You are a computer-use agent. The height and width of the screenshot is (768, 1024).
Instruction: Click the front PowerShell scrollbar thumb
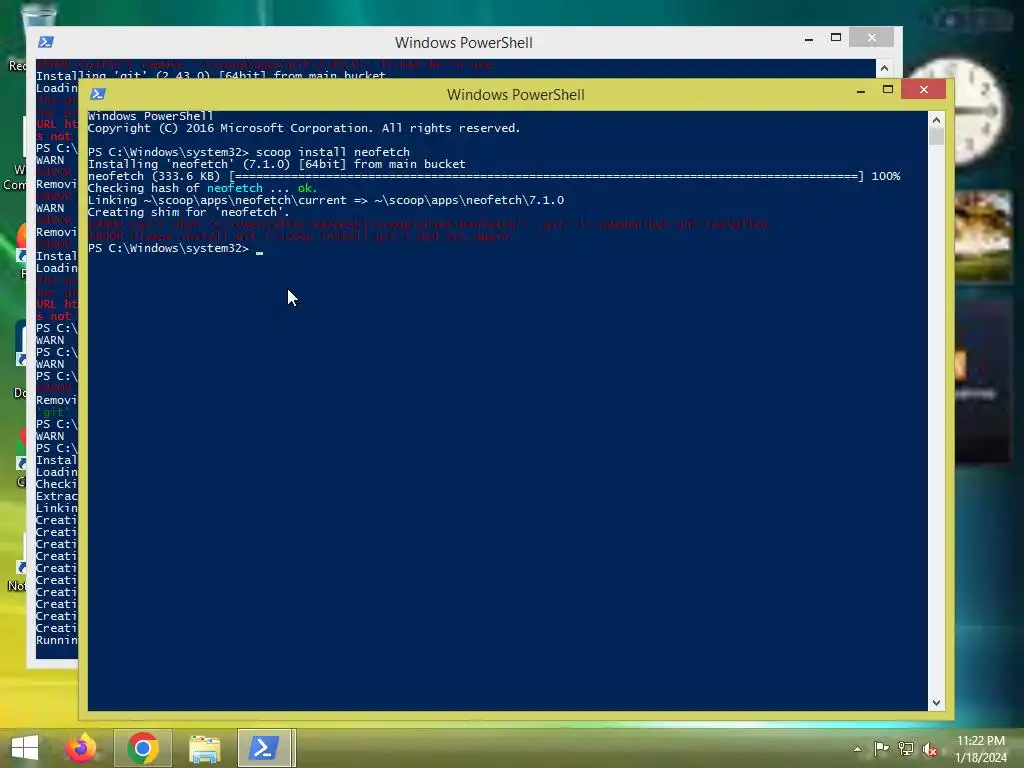[936, 136]
